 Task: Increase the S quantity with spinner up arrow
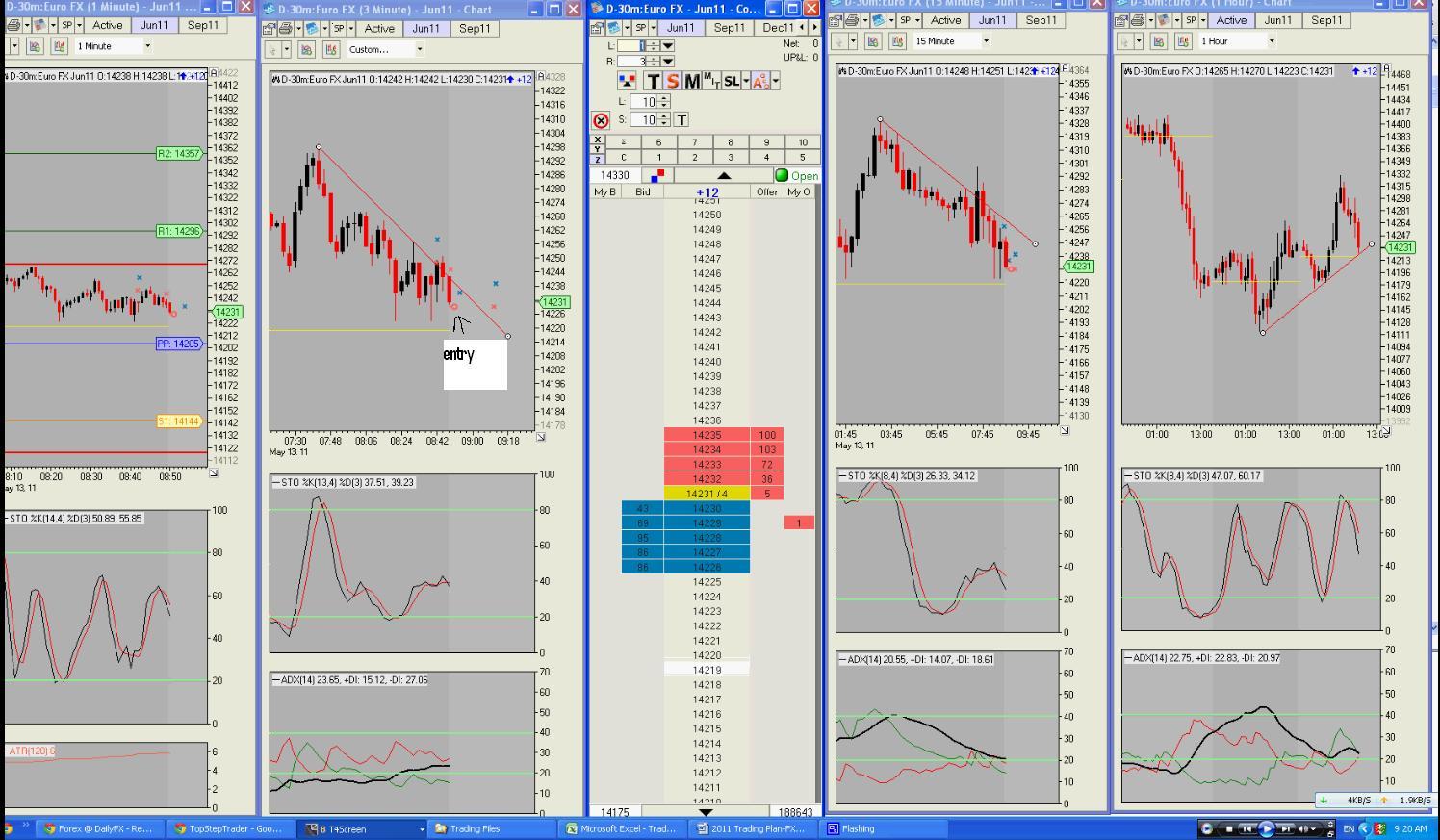click(x=663, y=116)
